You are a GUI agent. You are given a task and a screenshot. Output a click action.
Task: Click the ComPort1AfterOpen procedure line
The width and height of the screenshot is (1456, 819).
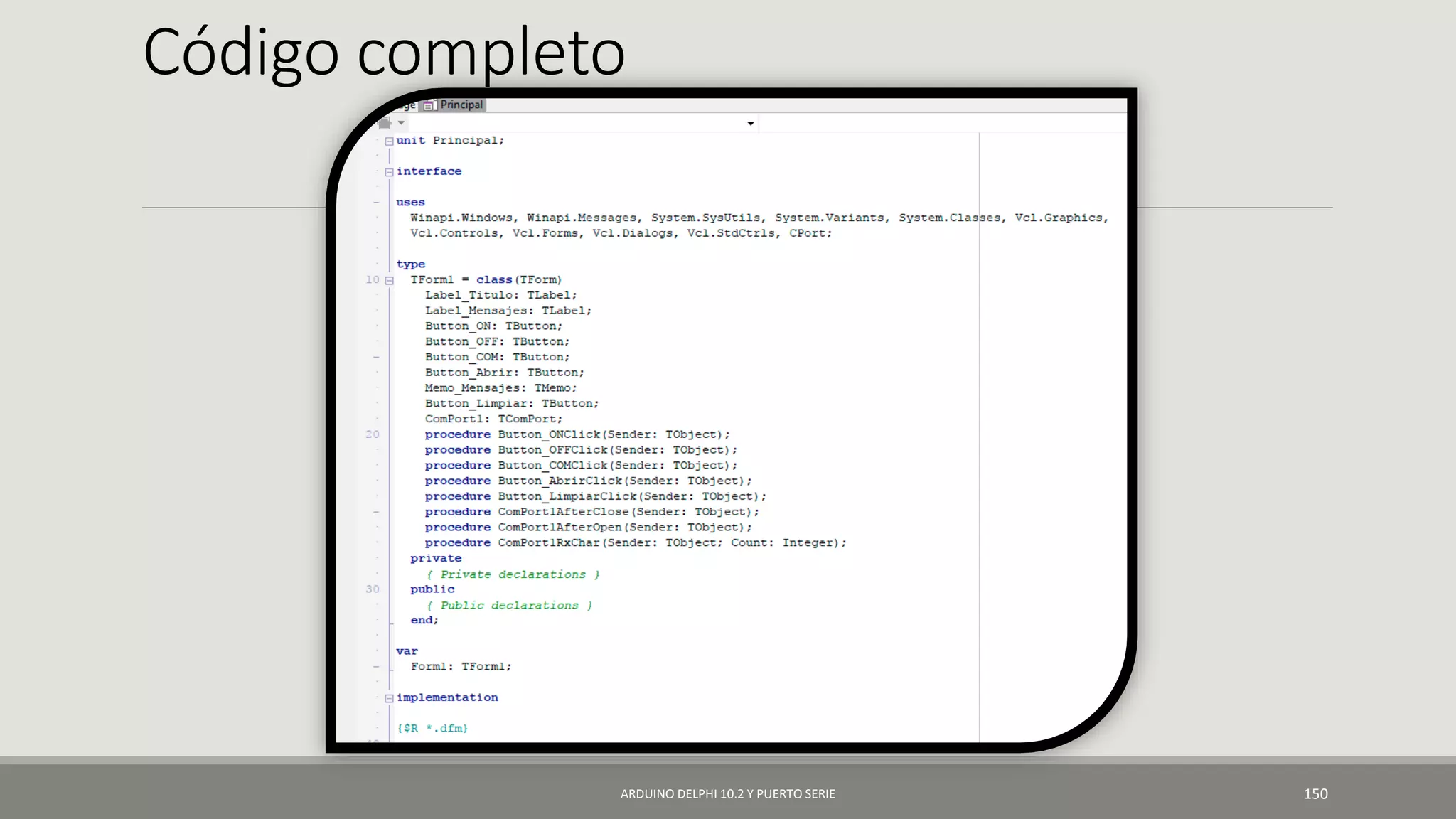pyautogui.click(x=588, y=528)
